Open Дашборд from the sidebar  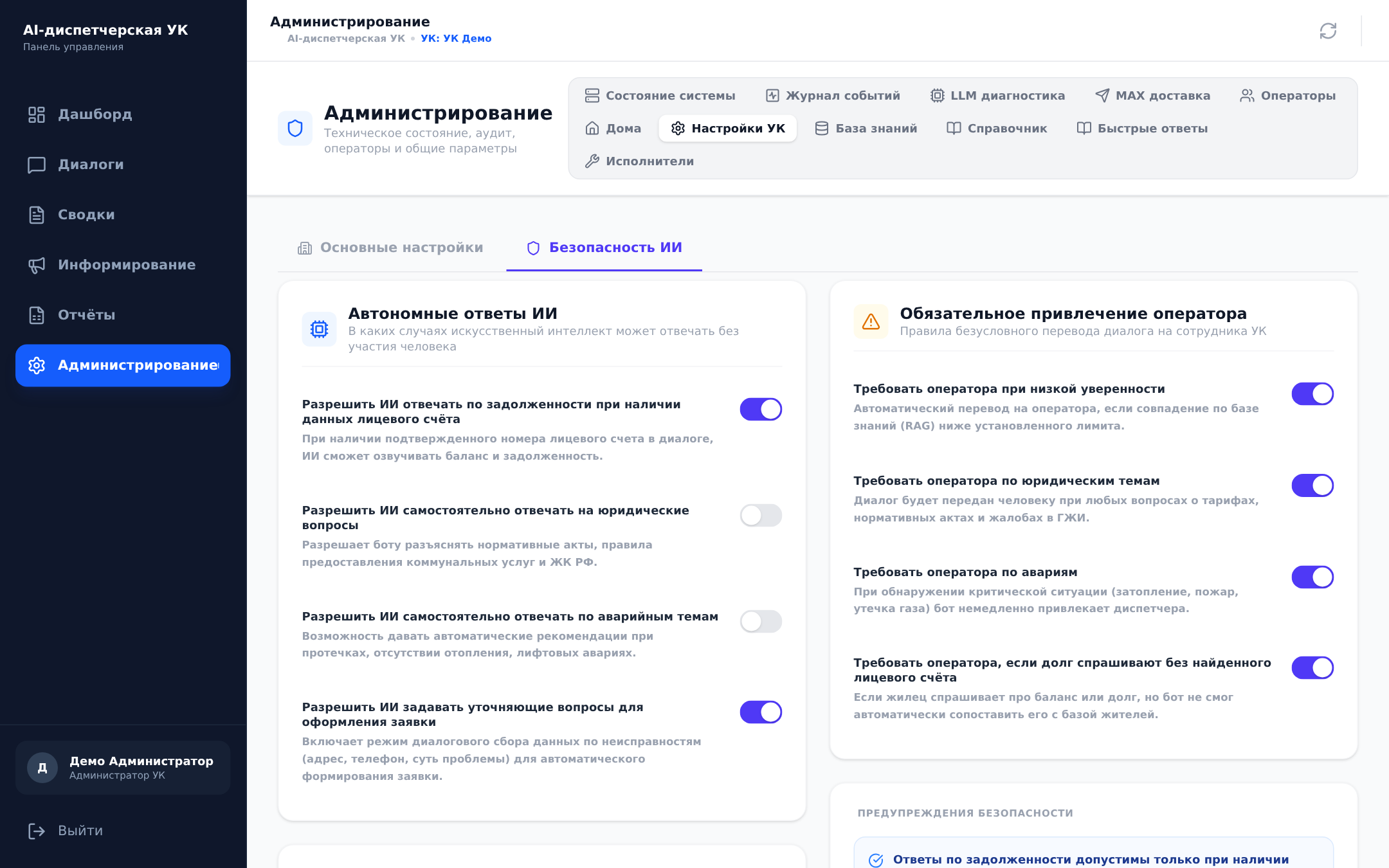(123, 114)
